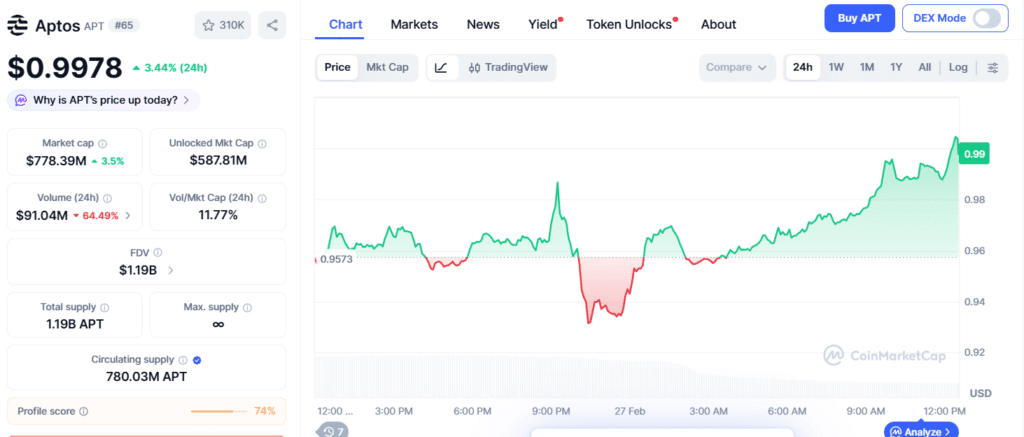
Task: Switch to TradingView candlestick chart
Action: 508,67
